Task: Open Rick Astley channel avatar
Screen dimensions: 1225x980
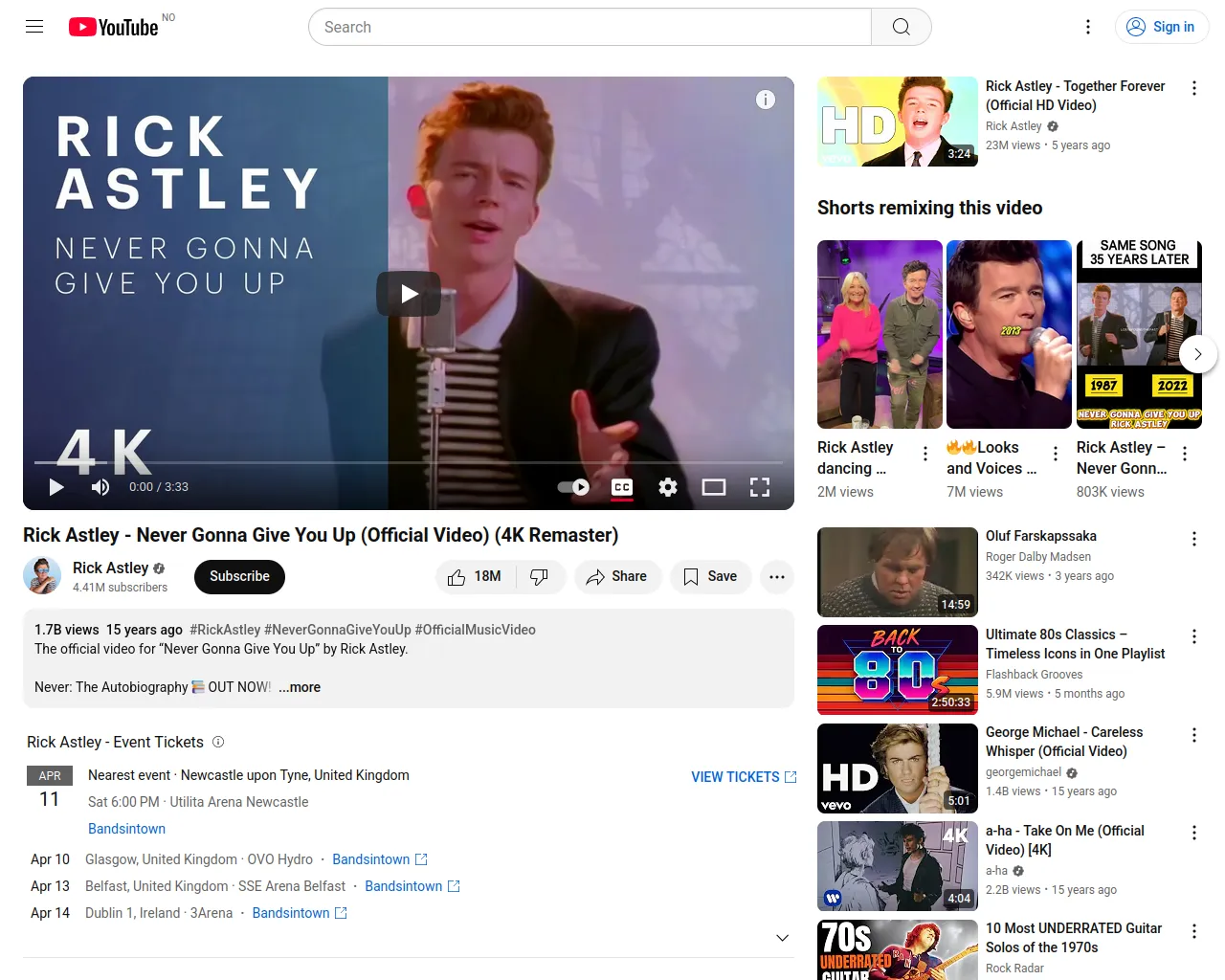Action: pos(41,575)
